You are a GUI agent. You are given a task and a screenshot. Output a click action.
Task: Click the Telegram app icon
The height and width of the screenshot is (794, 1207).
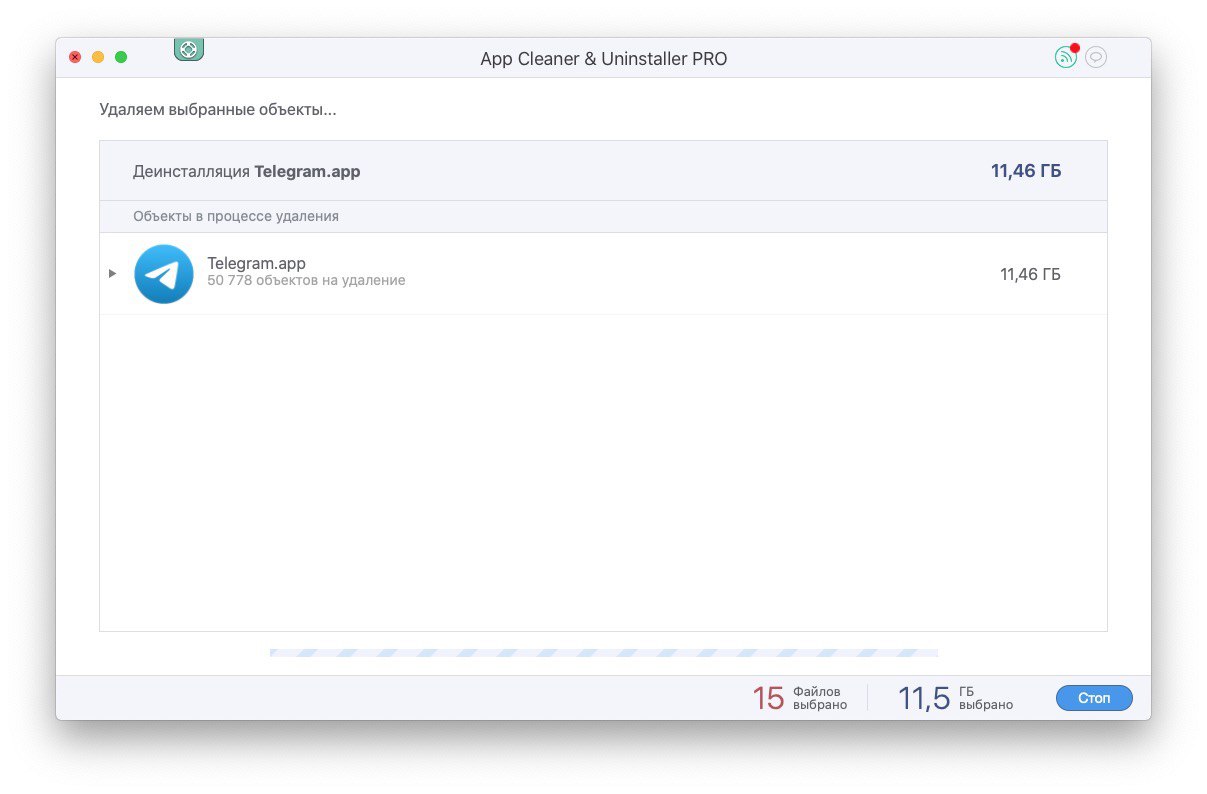[164, 274]
